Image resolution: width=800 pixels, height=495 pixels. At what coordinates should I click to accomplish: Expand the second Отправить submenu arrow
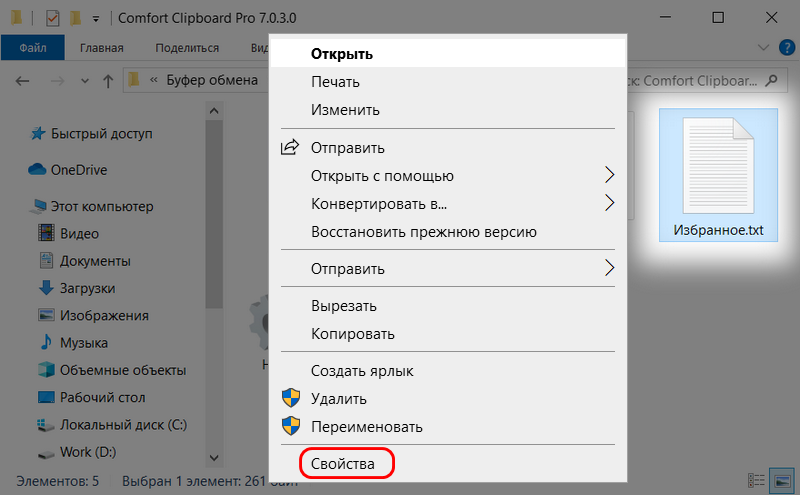point(609,268)
